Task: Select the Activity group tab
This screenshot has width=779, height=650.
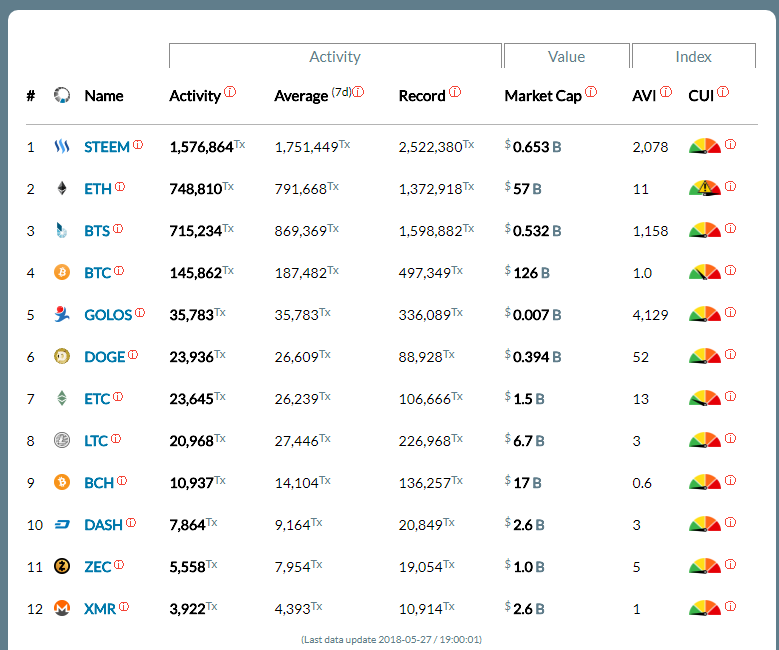Action: 335,56
